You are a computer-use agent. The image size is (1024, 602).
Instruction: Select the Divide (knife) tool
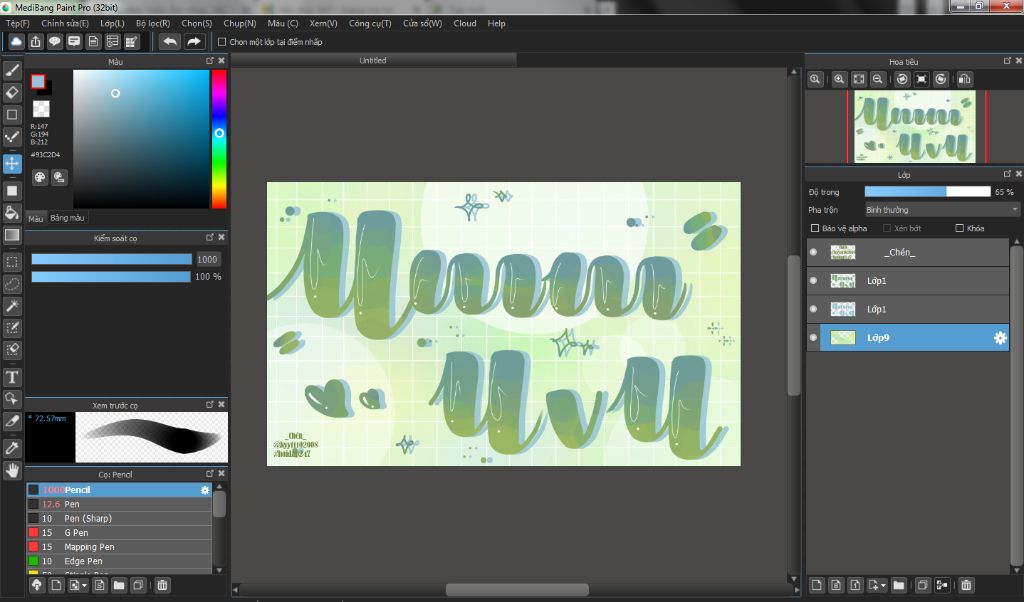[x=12, y=422]
